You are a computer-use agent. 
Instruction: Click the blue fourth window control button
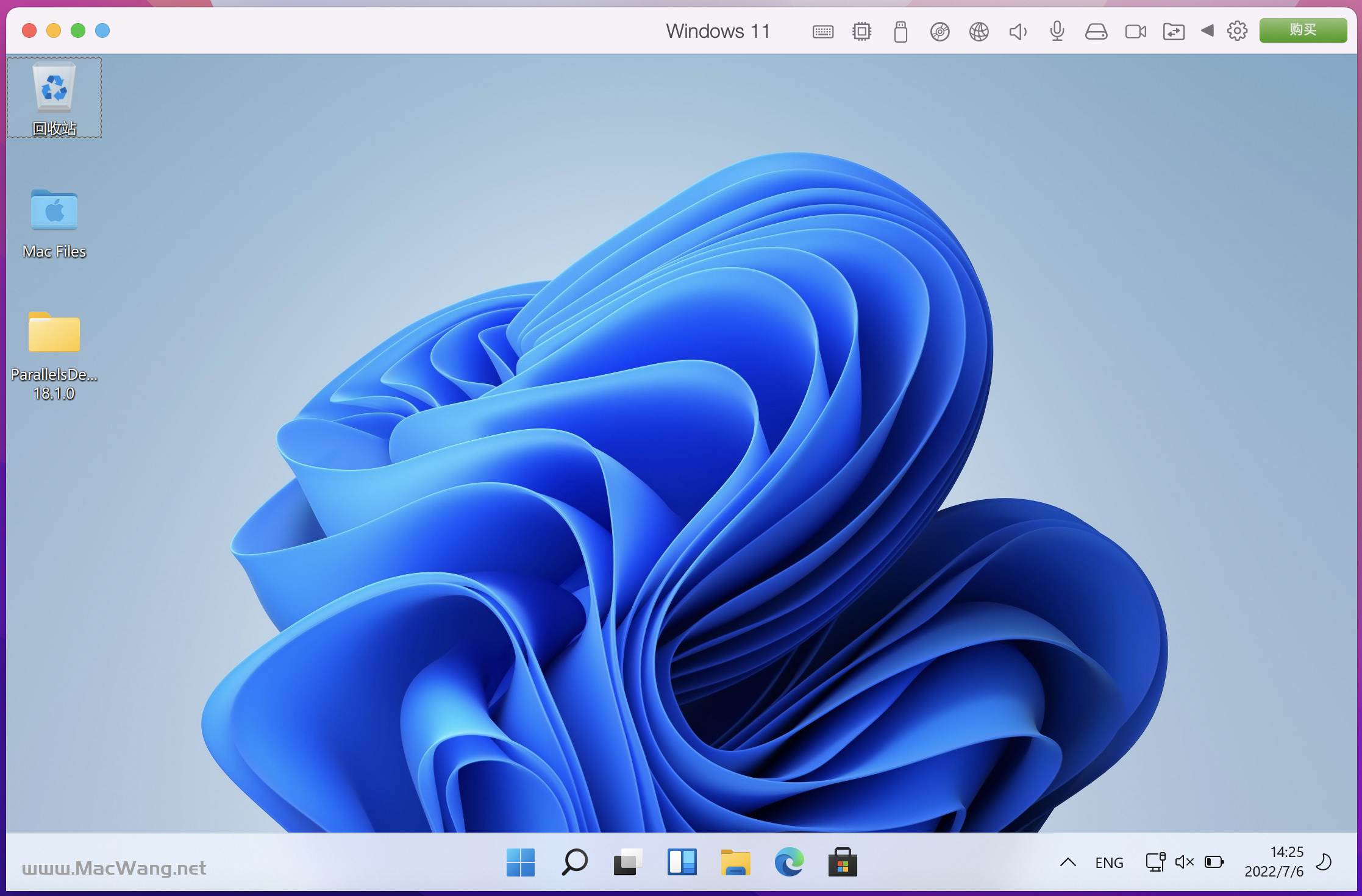tap(102, 30)
